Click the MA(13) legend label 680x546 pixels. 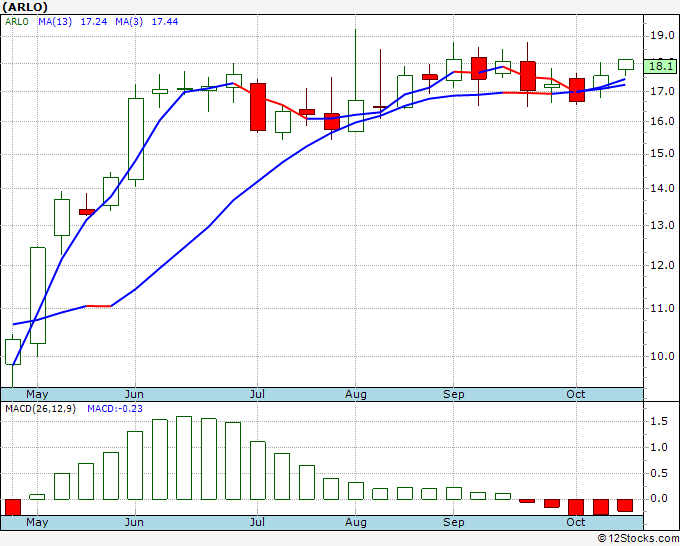(55, 22)
